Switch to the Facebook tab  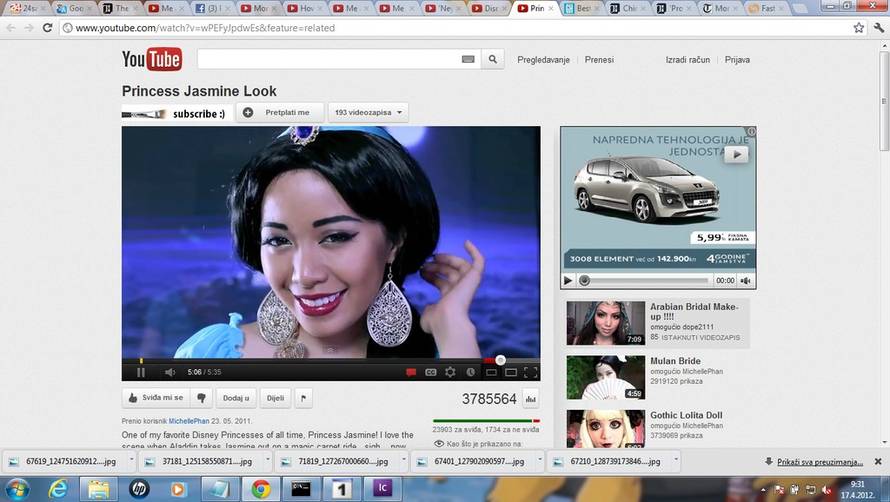pyautogui.click(x=213, y=9)
